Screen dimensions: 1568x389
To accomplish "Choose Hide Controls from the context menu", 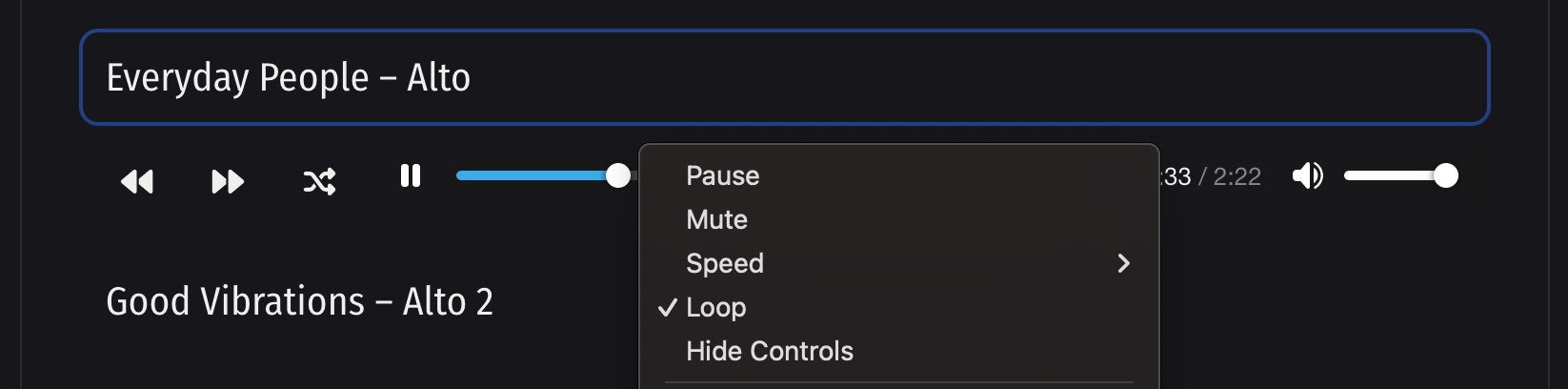I will [x=770, y=352].
